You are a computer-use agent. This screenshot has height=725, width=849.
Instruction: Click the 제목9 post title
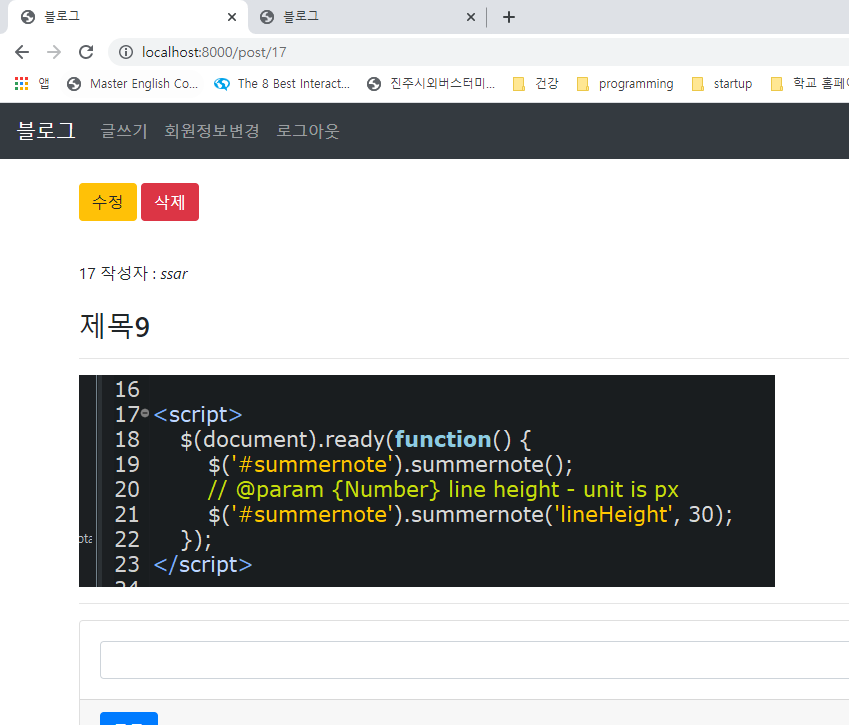coord(115,326)
